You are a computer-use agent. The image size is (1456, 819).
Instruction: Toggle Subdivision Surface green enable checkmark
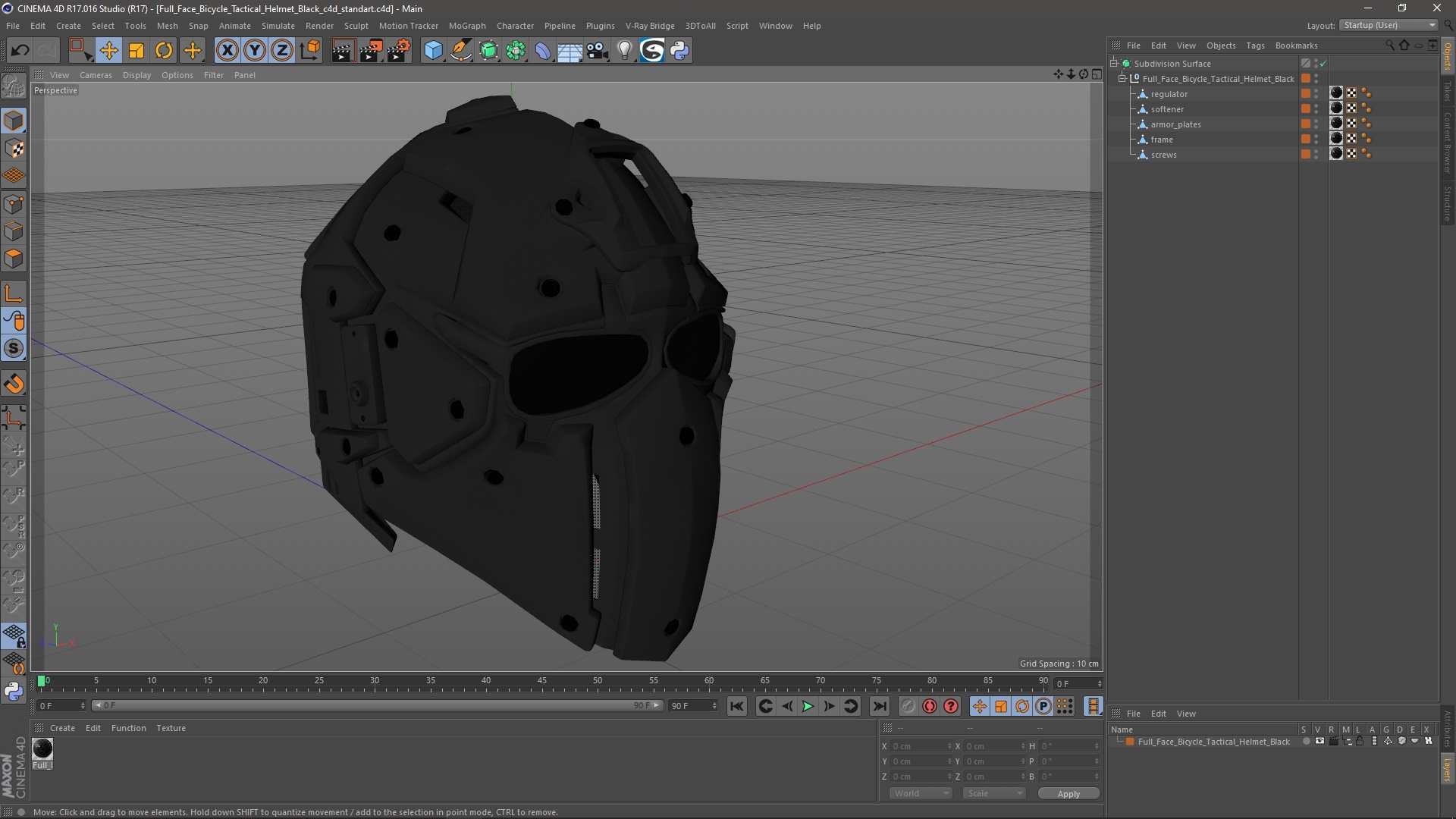pyautogui.click(x=1323, y=64)
